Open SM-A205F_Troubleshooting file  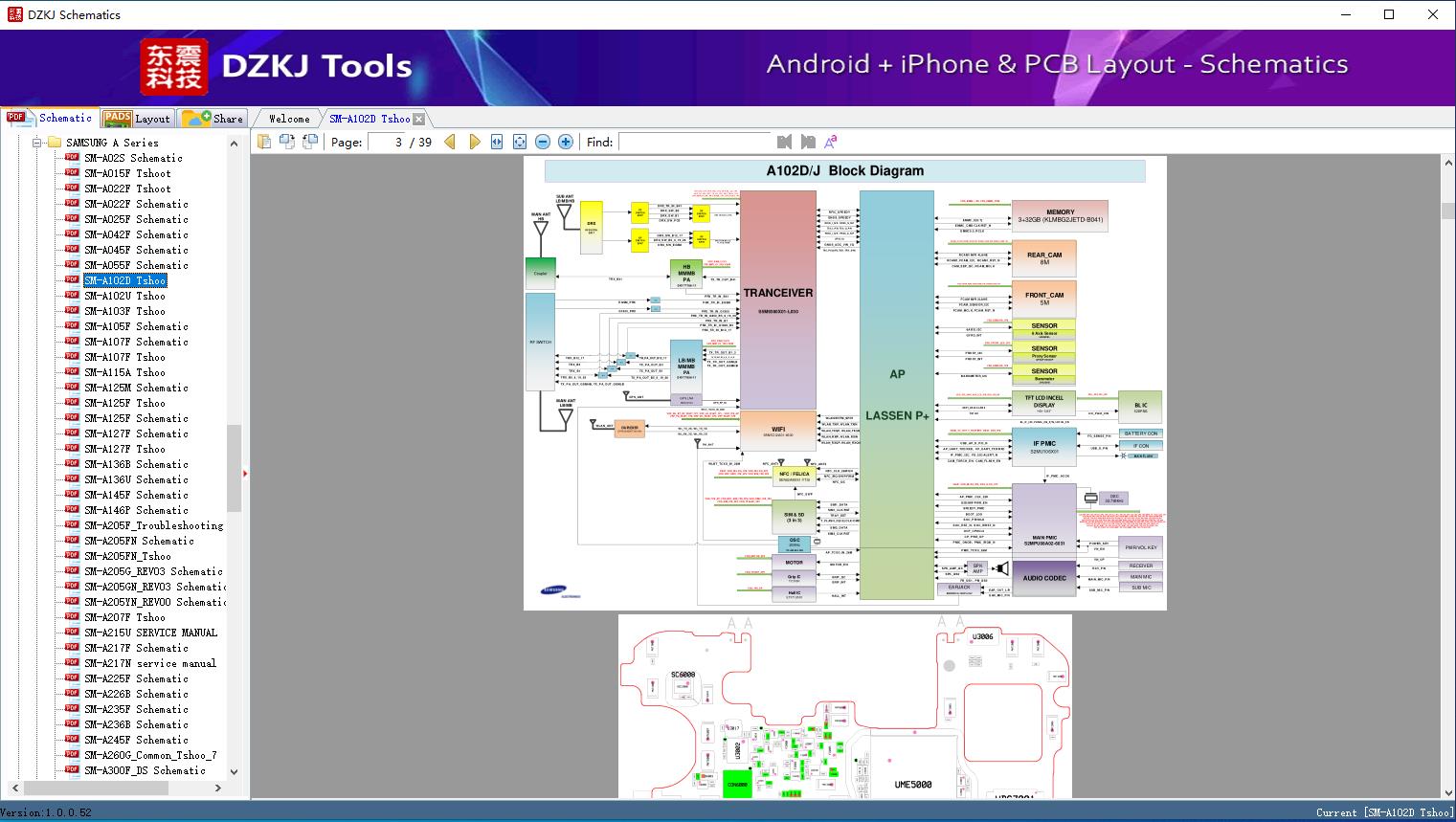[x=153, y=525]
